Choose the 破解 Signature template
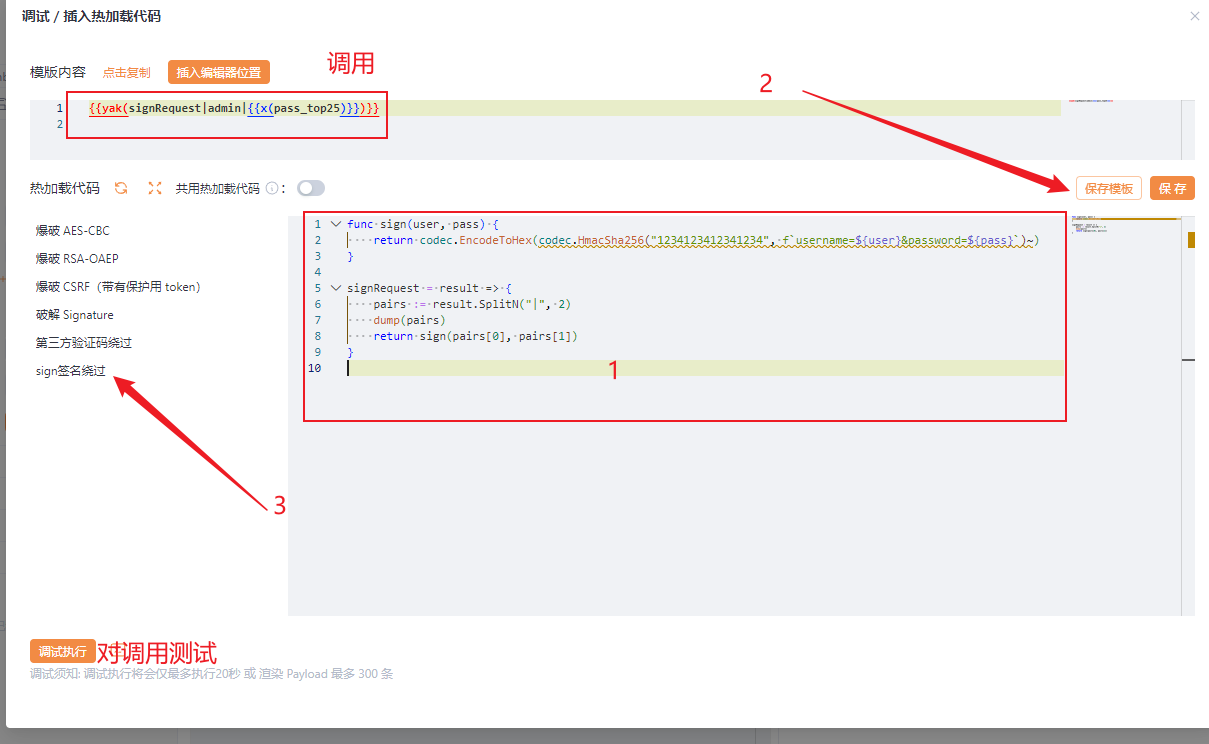The image size is (1209, 744). pyautogui.click(x=74, y=315)
